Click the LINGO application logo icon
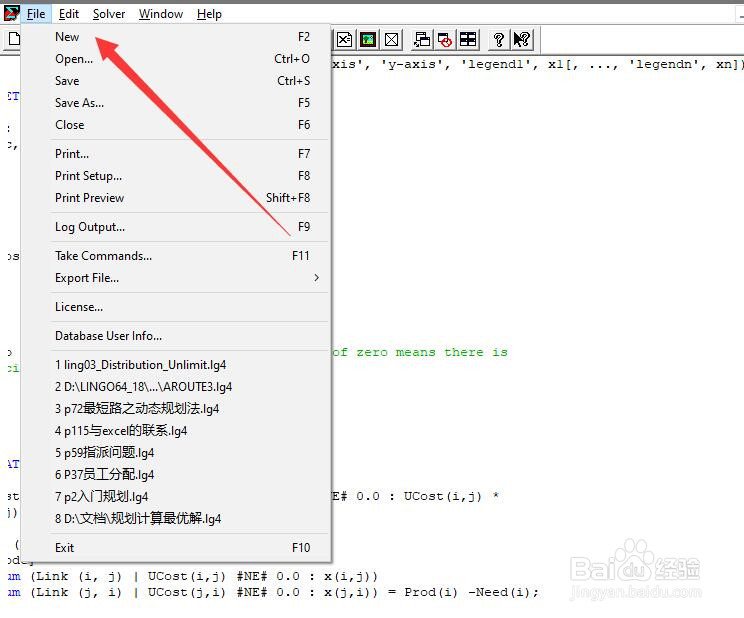Image resolution: width=744 pixels, height=618 pixels. (12, 13)
